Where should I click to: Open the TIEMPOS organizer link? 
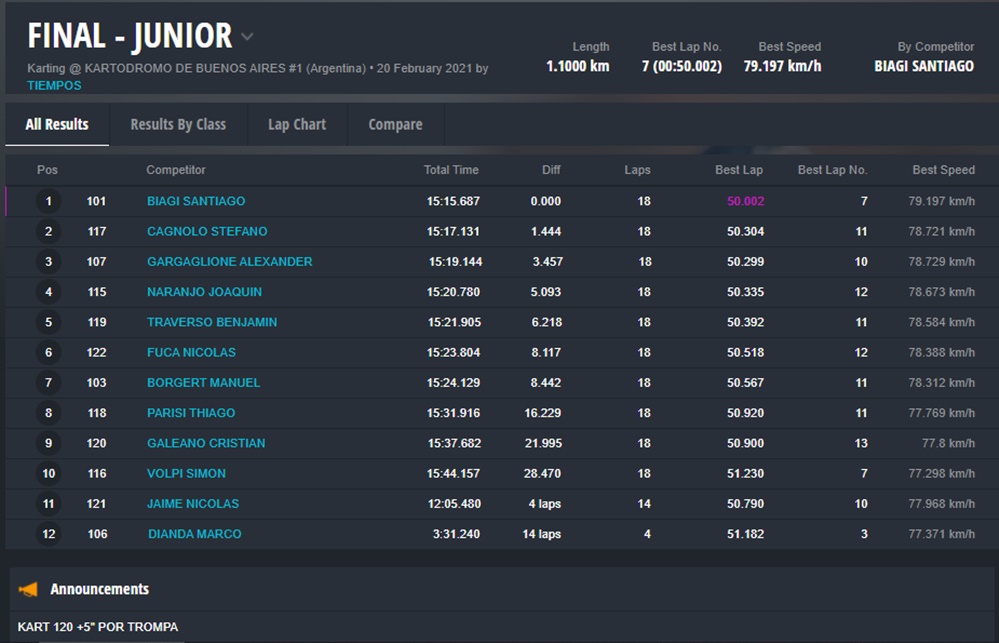[x=54, y=86]
